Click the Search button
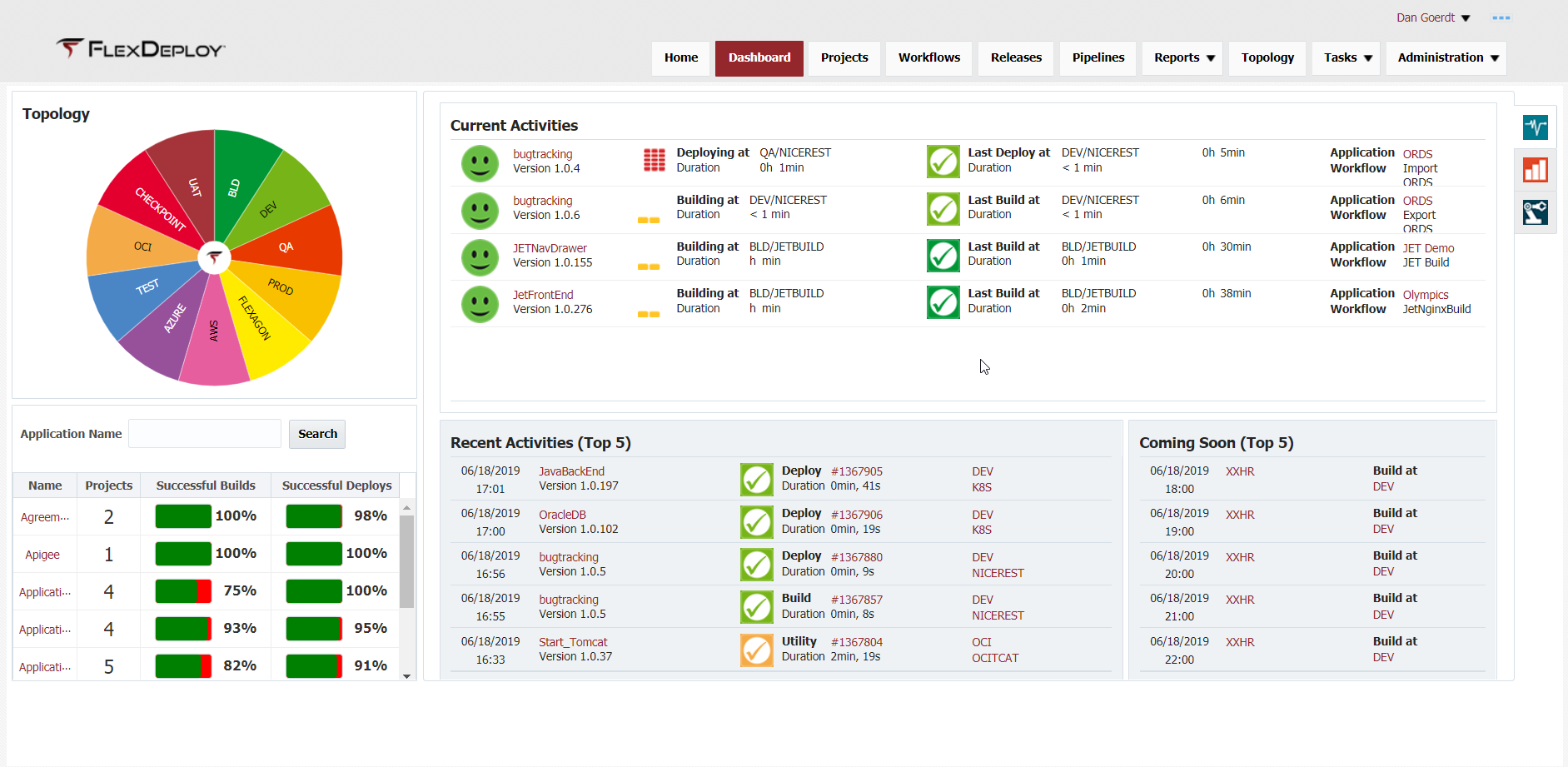 pyautogui.click(x=317, y=434)
